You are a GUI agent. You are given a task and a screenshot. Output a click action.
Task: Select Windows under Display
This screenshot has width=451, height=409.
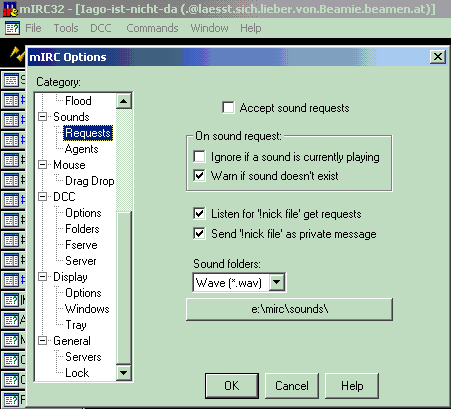(x=87, y=309)
